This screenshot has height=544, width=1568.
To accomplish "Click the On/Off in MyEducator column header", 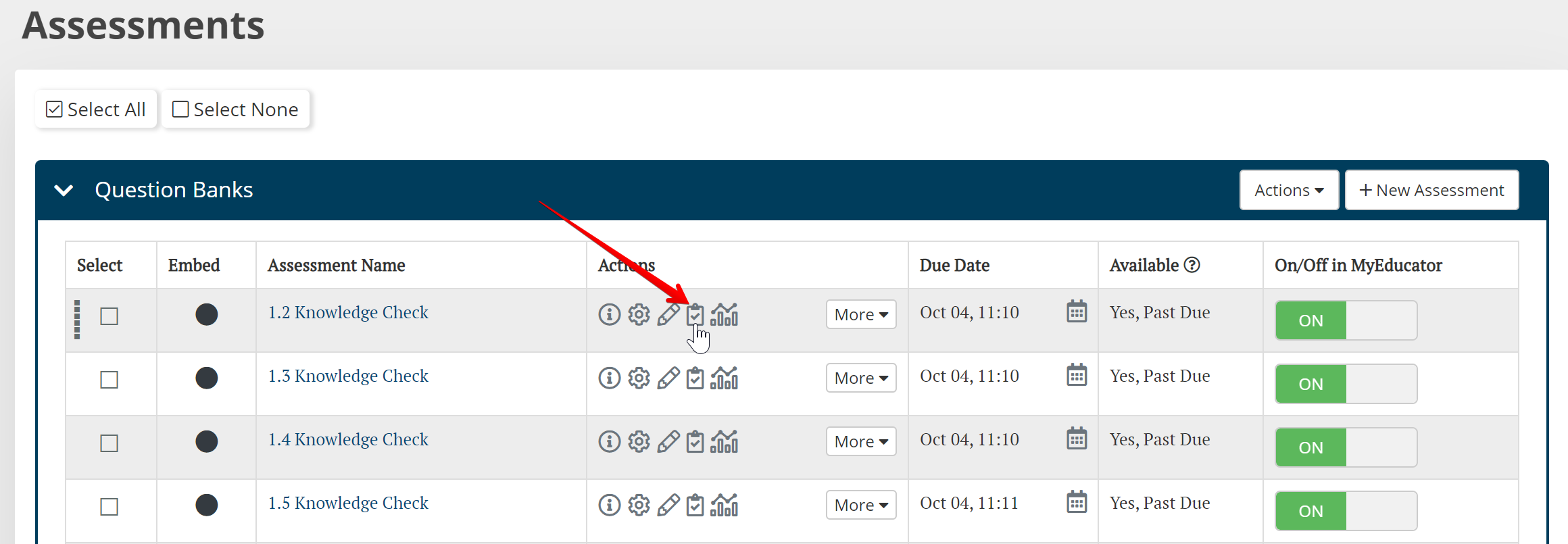I will tap(1358, 265).
